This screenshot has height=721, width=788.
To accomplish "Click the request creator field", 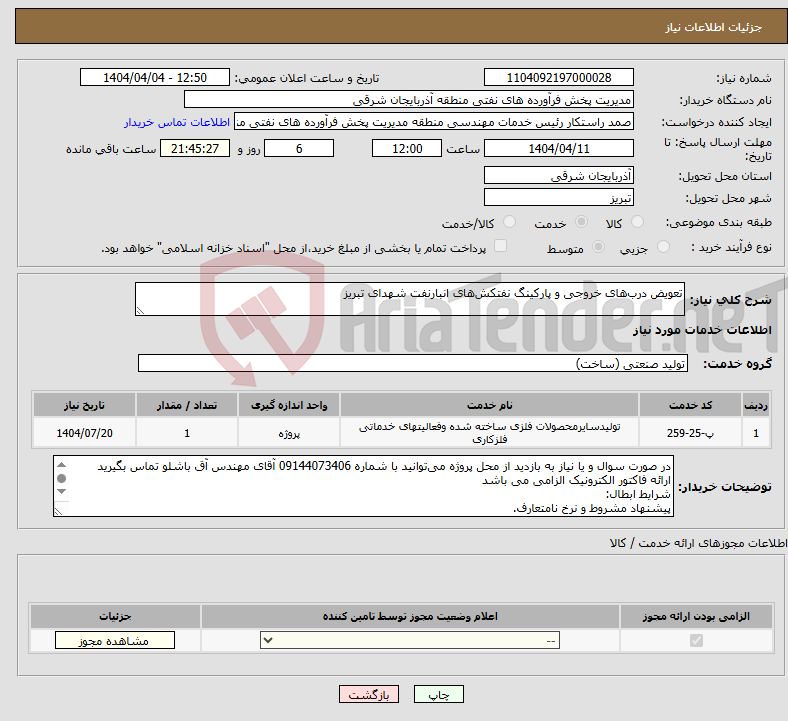I will [434, 122].
